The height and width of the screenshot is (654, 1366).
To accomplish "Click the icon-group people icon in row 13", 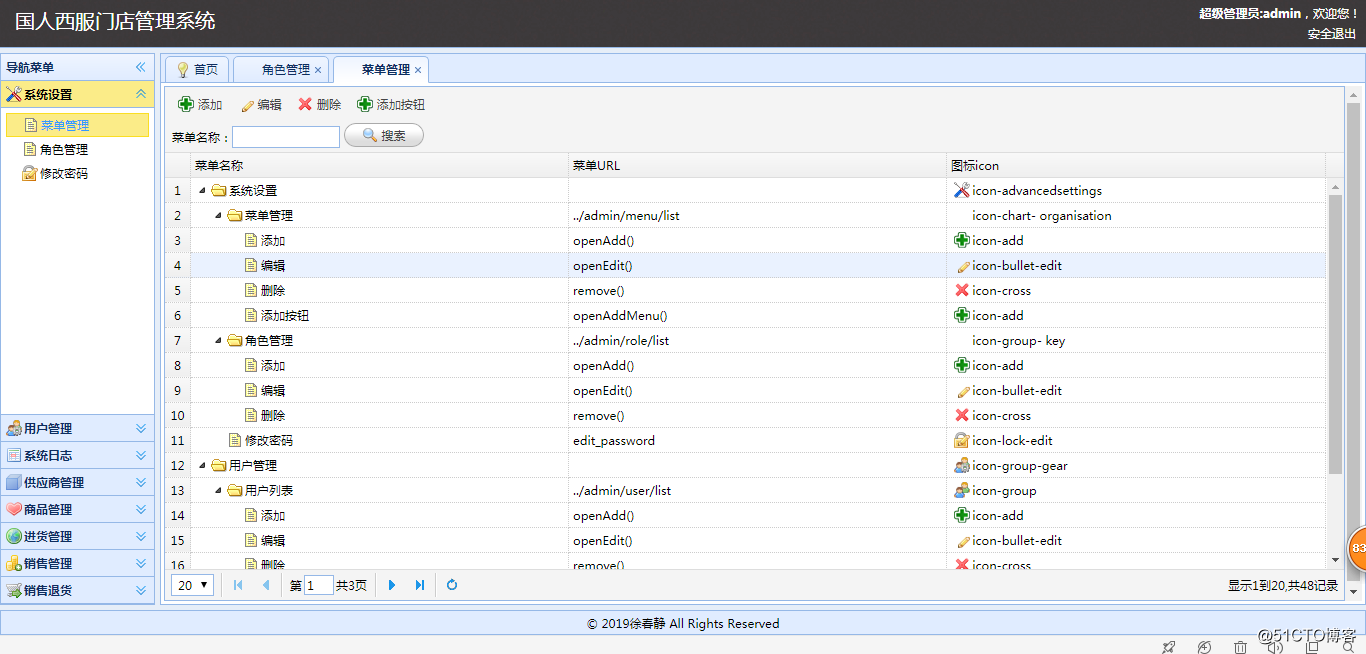I will (x=962, y=490).
